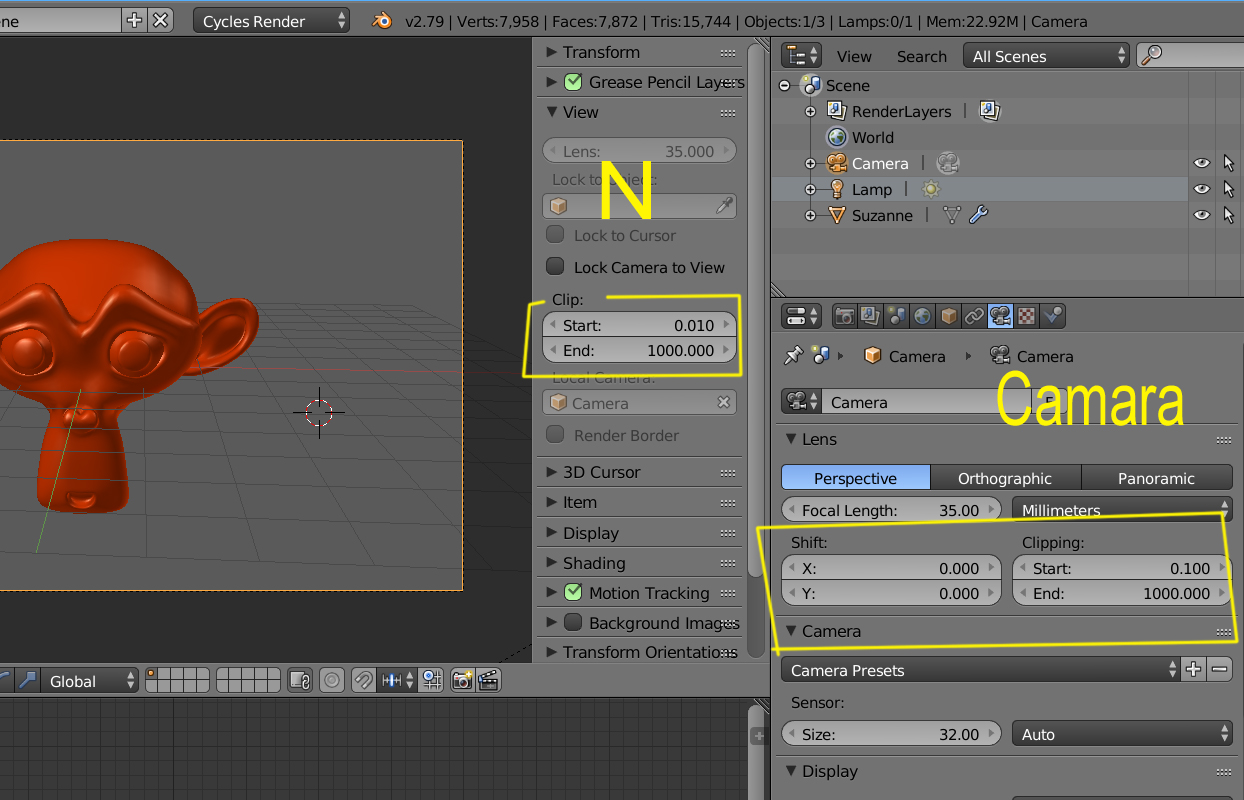
Task: Select Orthographic lens type
Action: coord(1005,478)
